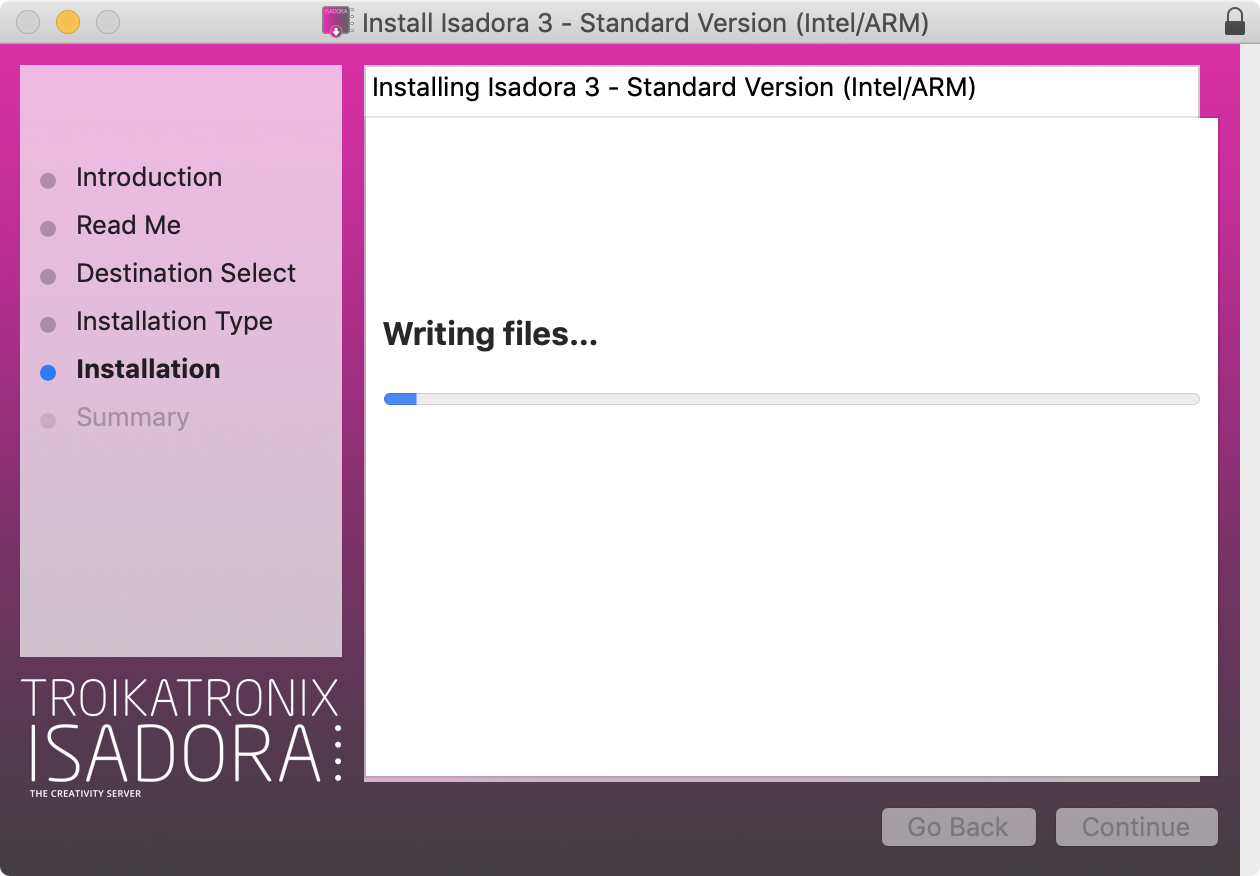Screen dimensions: 1260x876
Task: Select the Installation step
Action: point(148,369)
